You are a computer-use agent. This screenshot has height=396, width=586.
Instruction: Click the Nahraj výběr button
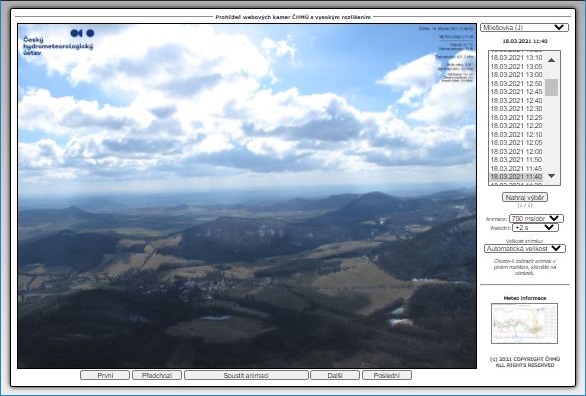(525, 197)
